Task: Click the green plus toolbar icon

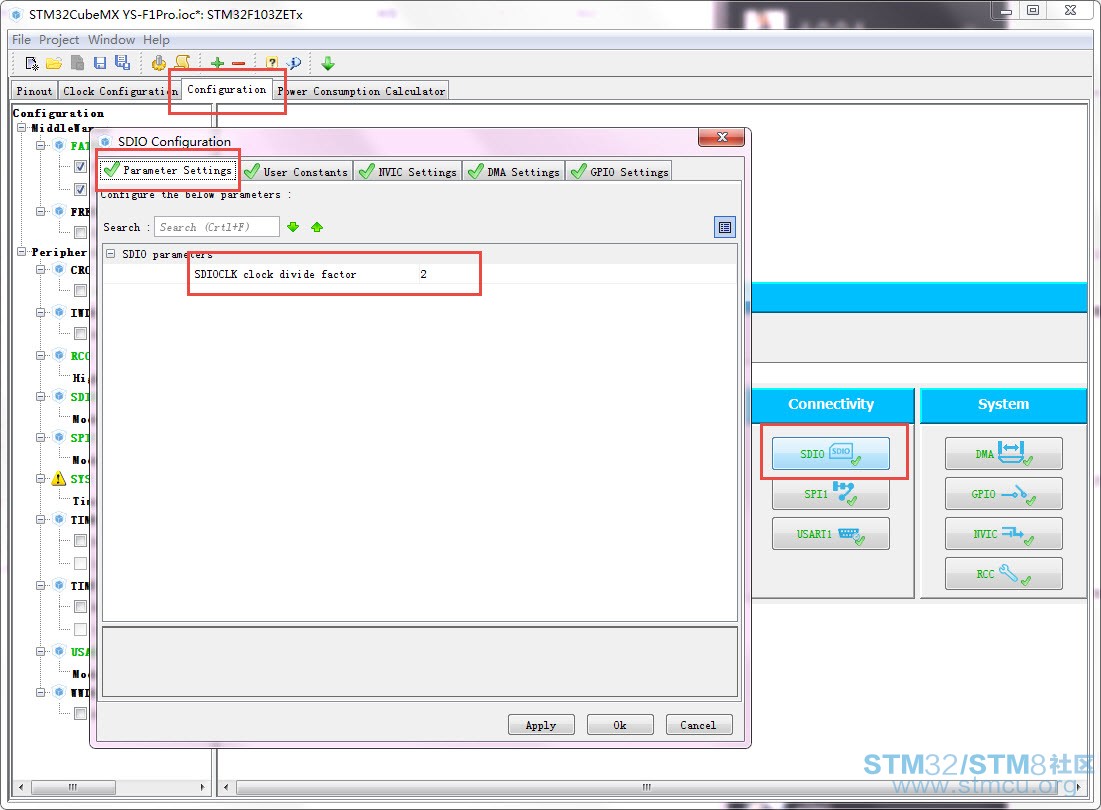Action: pos(217,64)
